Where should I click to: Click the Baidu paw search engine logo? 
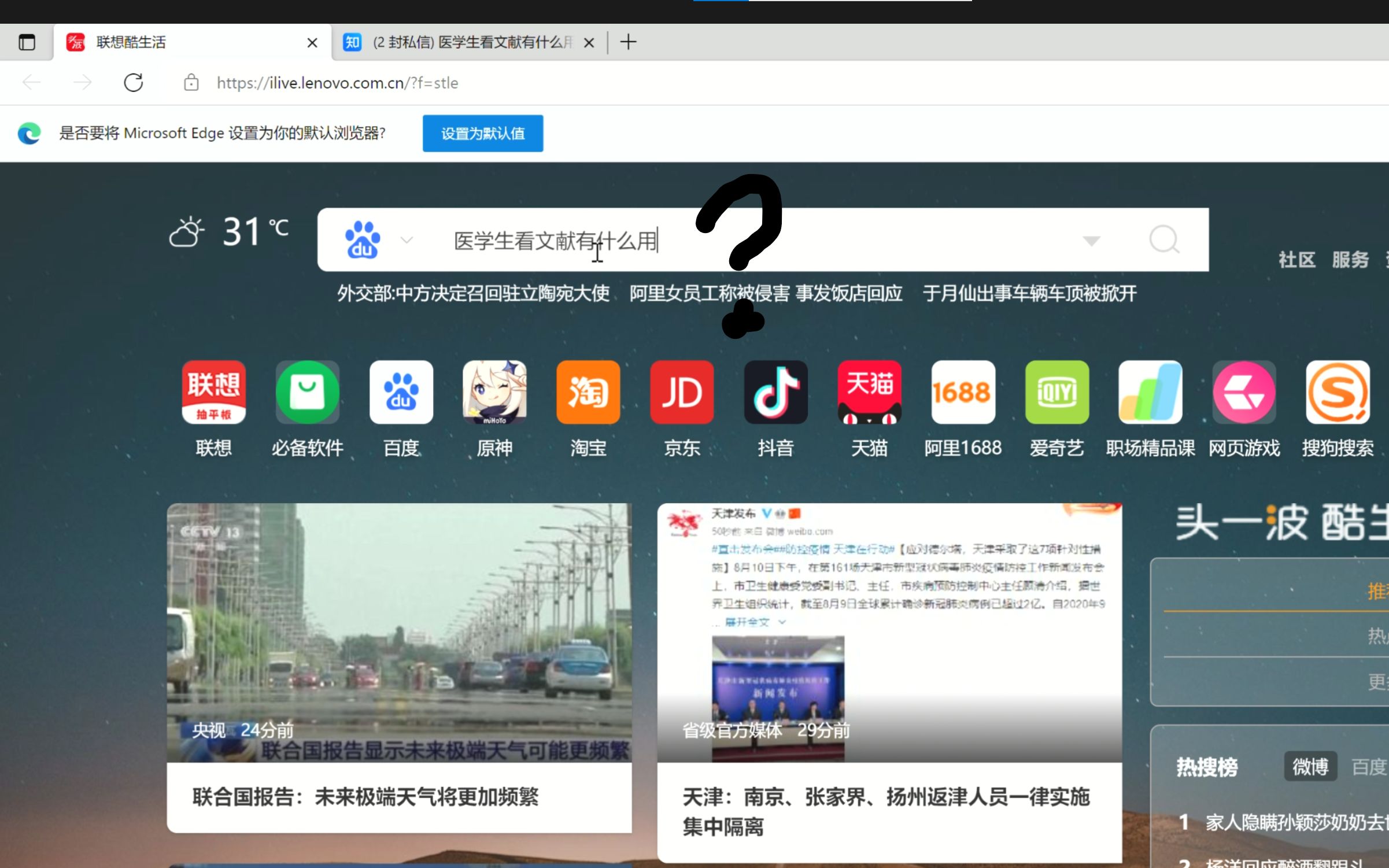click(x=363, y=239)
